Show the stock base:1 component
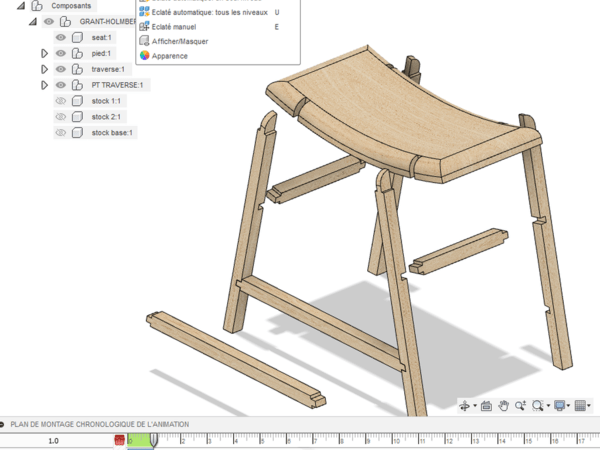The image size is (600, 450). tap(61, 133)
